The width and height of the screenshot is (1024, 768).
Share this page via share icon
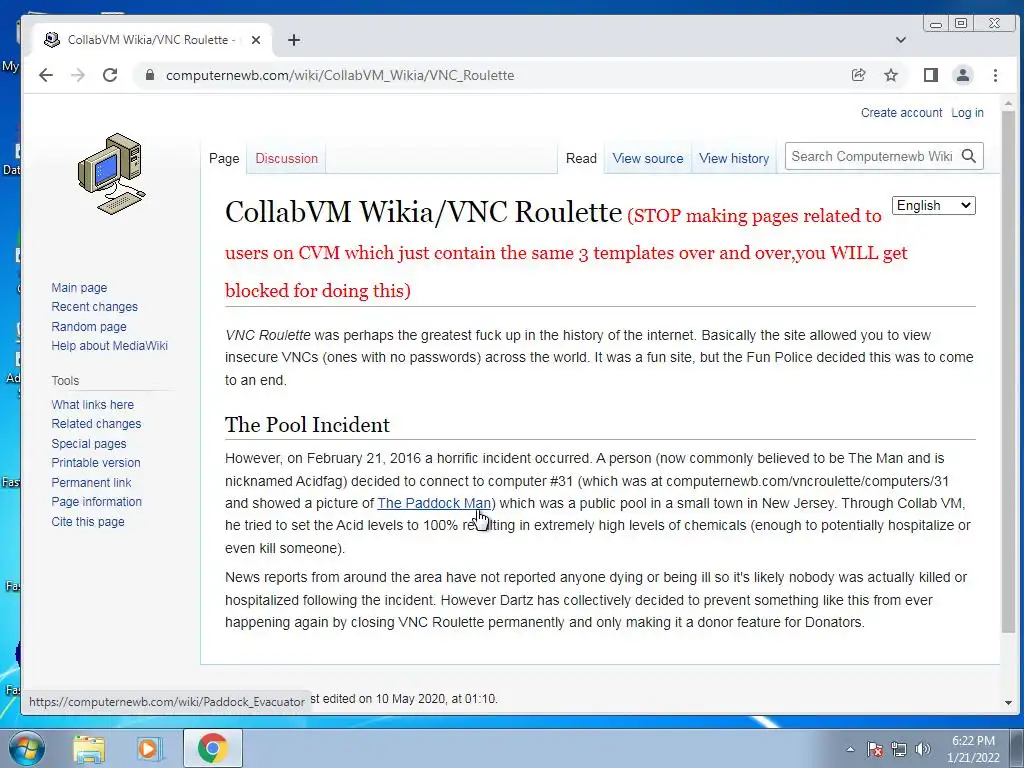pyautogui.click(x=859, y=75)
